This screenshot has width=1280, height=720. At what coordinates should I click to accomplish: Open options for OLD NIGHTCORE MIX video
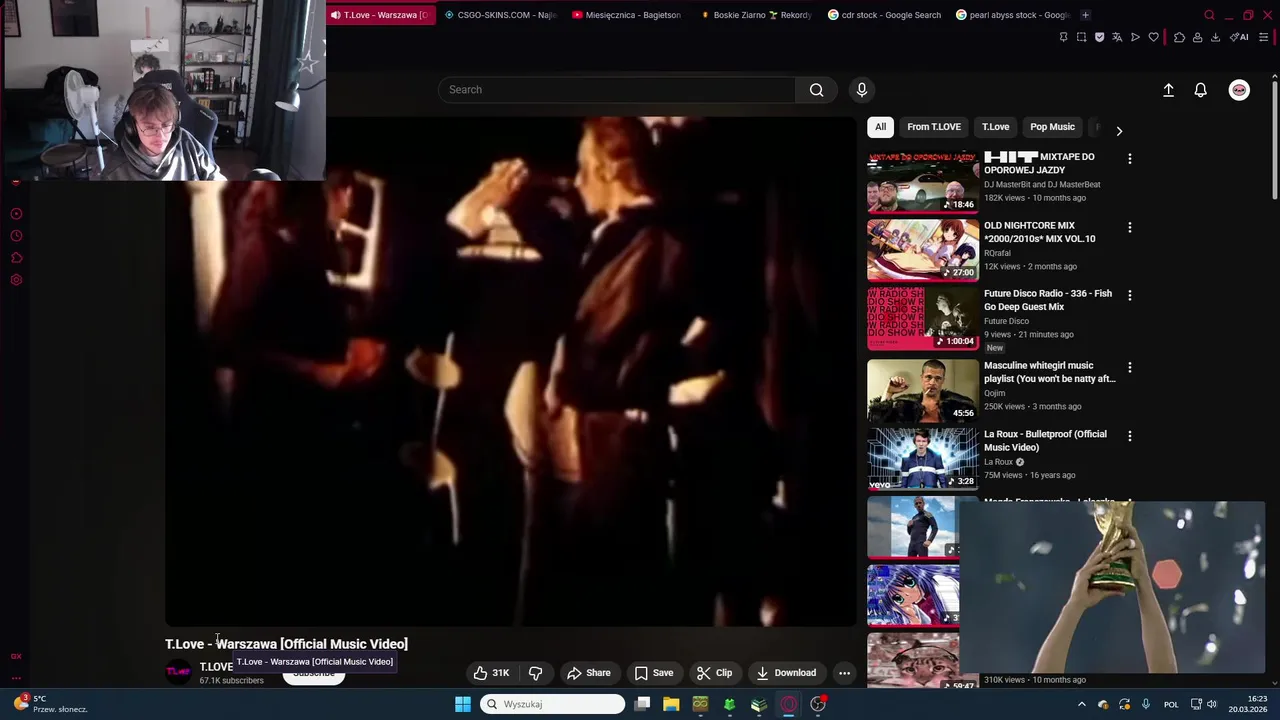click(1130, 228)
